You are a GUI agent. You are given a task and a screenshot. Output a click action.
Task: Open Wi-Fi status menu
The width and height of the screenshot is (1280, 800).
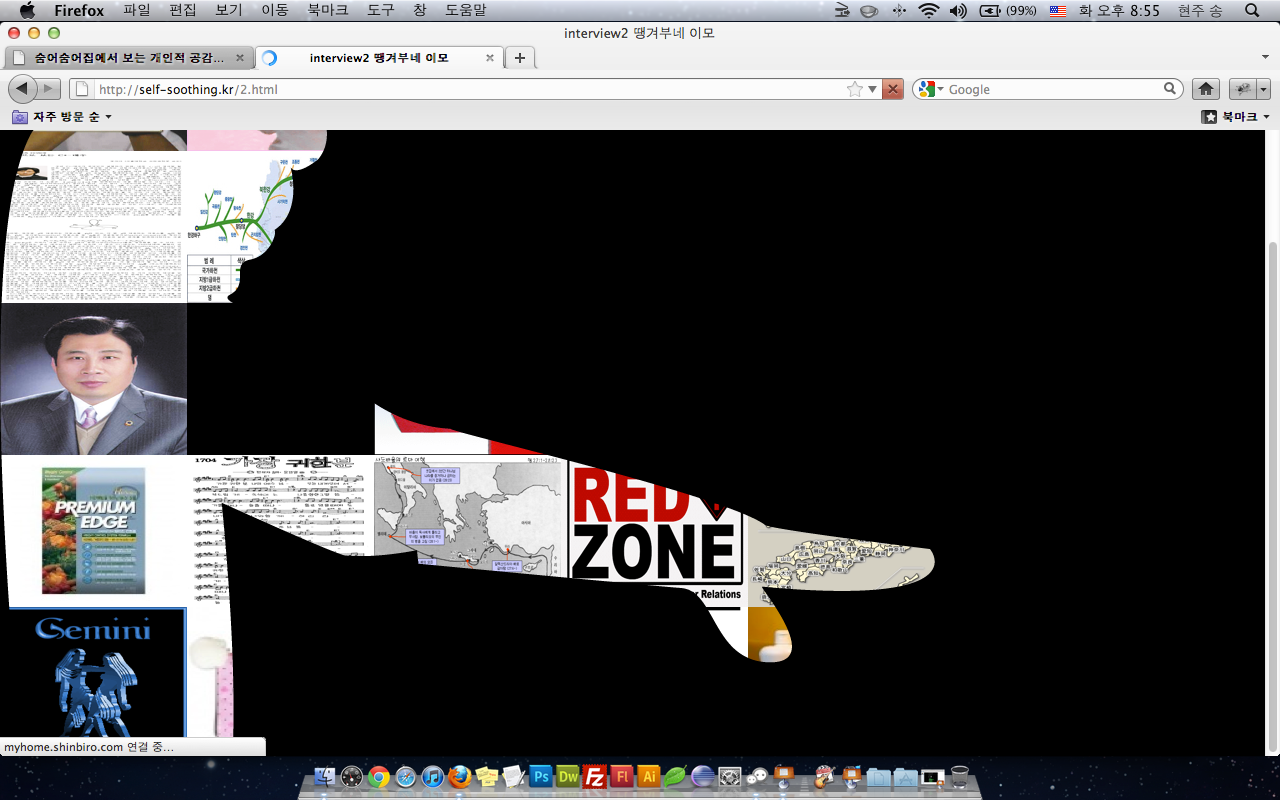click(929, 10)
